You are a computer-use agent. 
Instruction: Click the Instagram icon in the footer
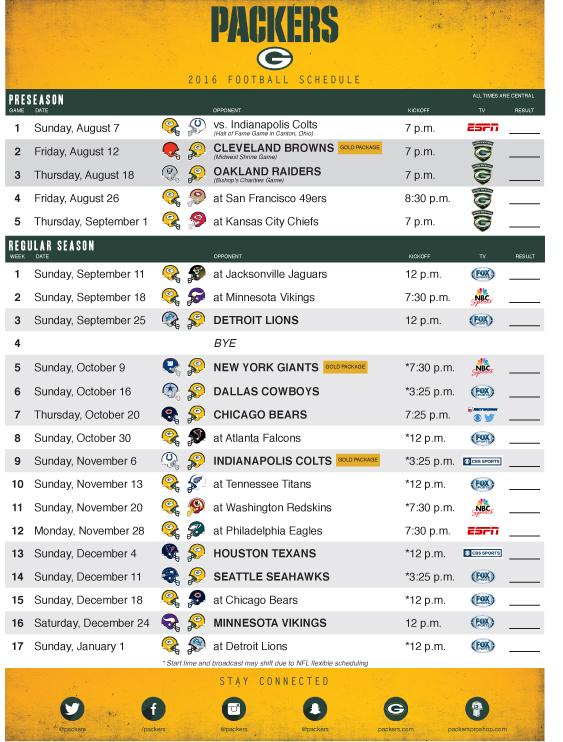(x=234, y=709)
